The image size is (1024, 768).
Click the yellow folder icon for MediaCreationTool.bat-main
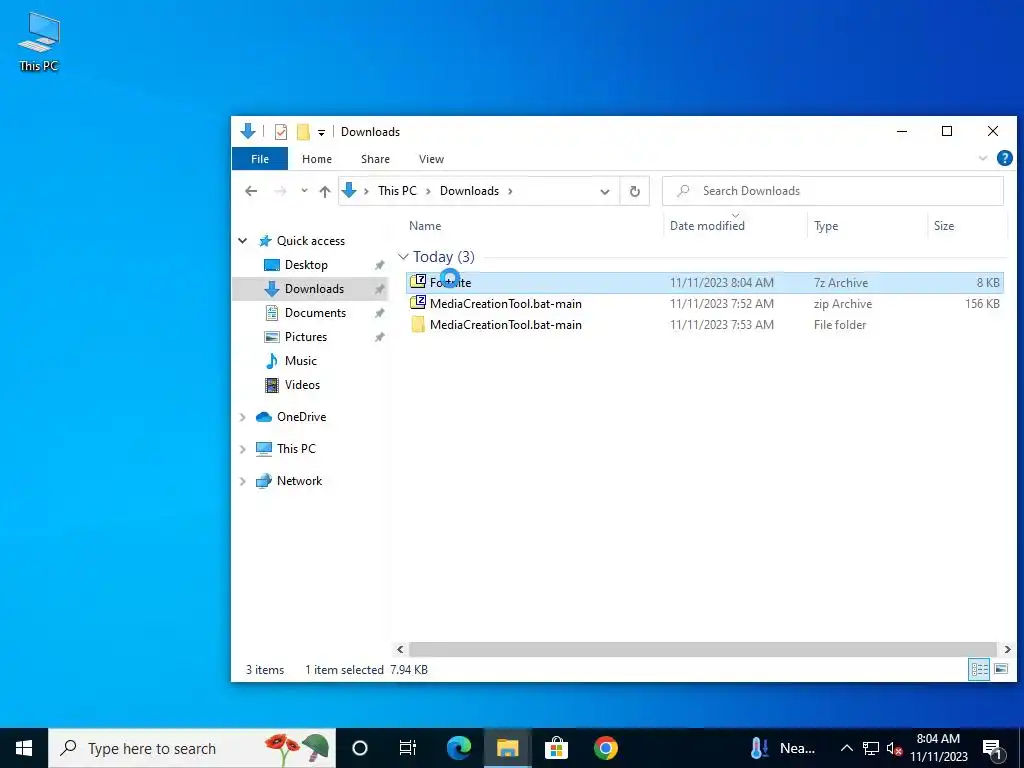click(x=418, y=325)
